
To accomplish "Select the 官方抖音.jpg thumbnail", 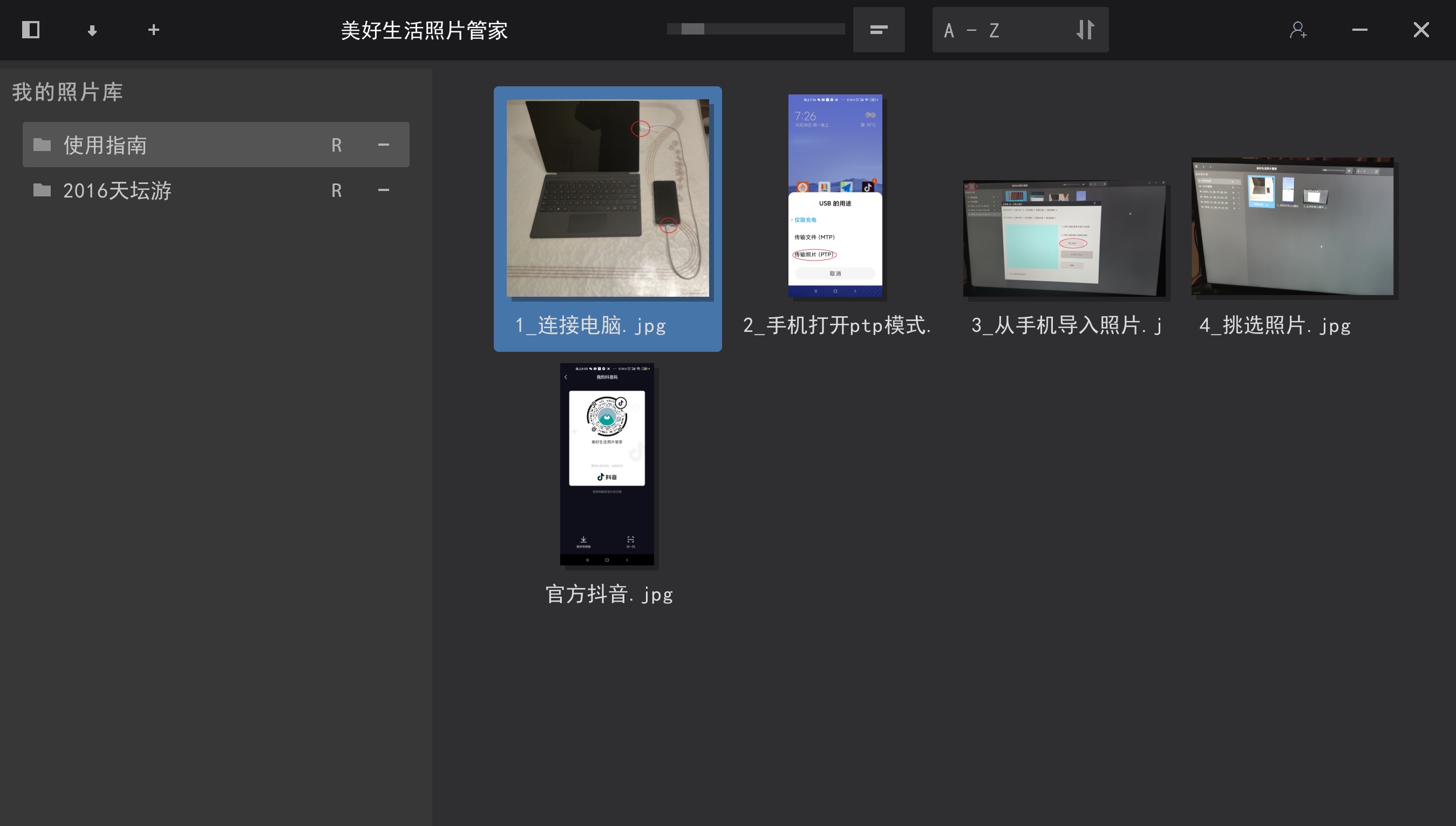I will pos(607,464).
